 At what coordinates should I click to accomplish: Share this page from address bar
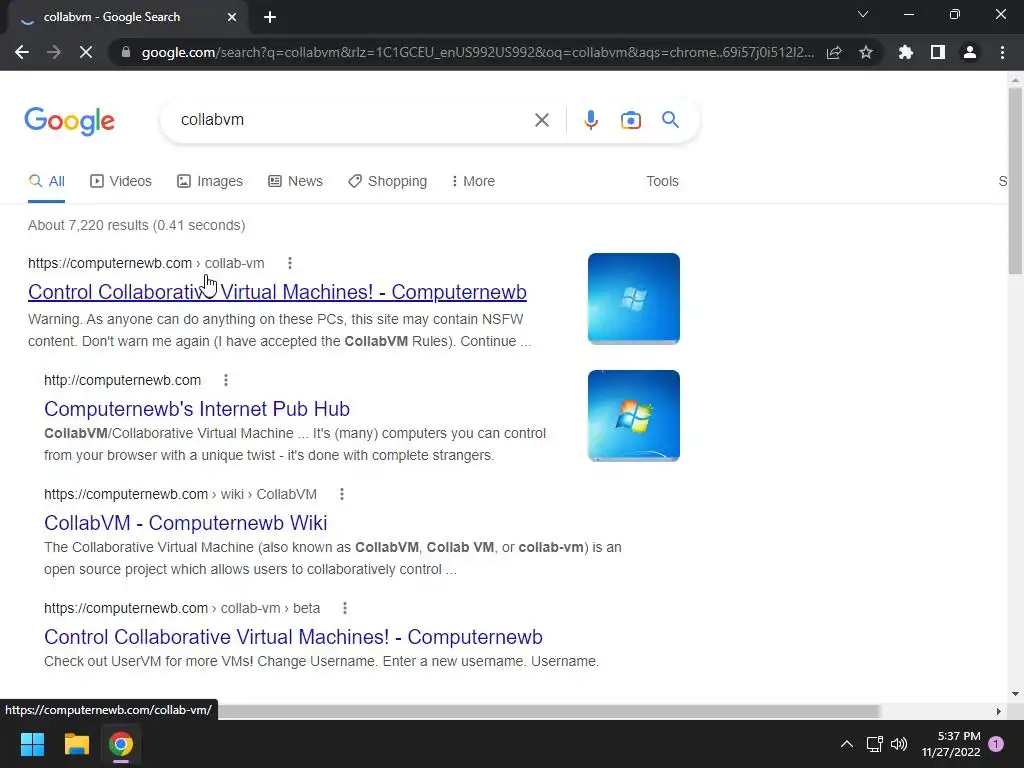(834, 52)
